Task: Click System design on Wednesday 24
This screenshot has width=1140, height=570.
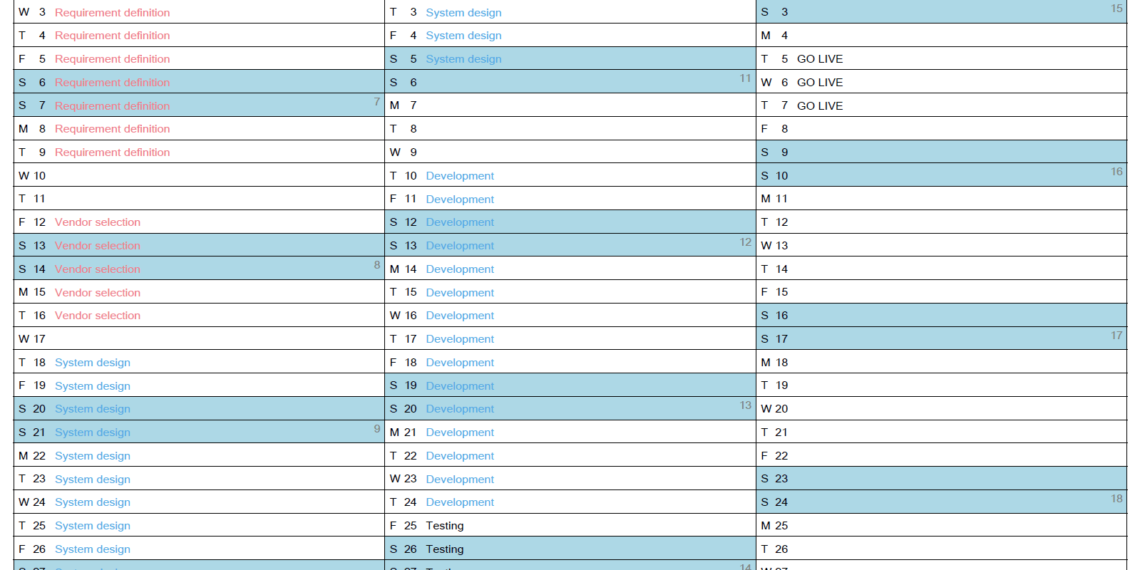Action: pos(92,503)
